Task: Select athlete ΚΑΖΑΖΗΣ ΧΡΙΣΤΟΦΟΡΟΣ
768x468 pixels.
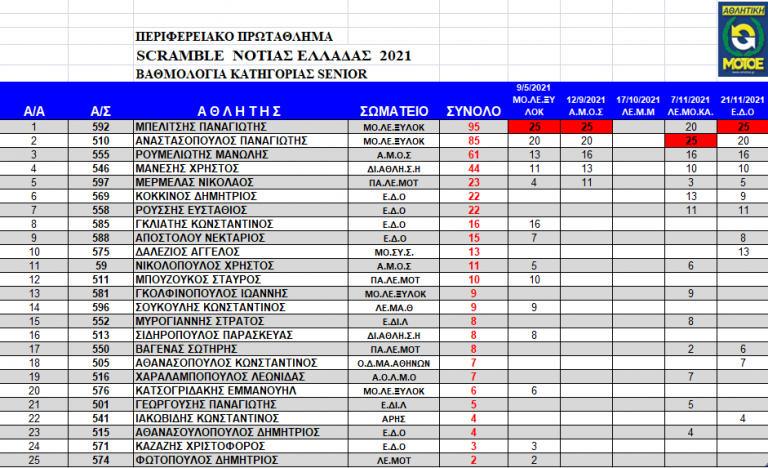Action: 200,446
